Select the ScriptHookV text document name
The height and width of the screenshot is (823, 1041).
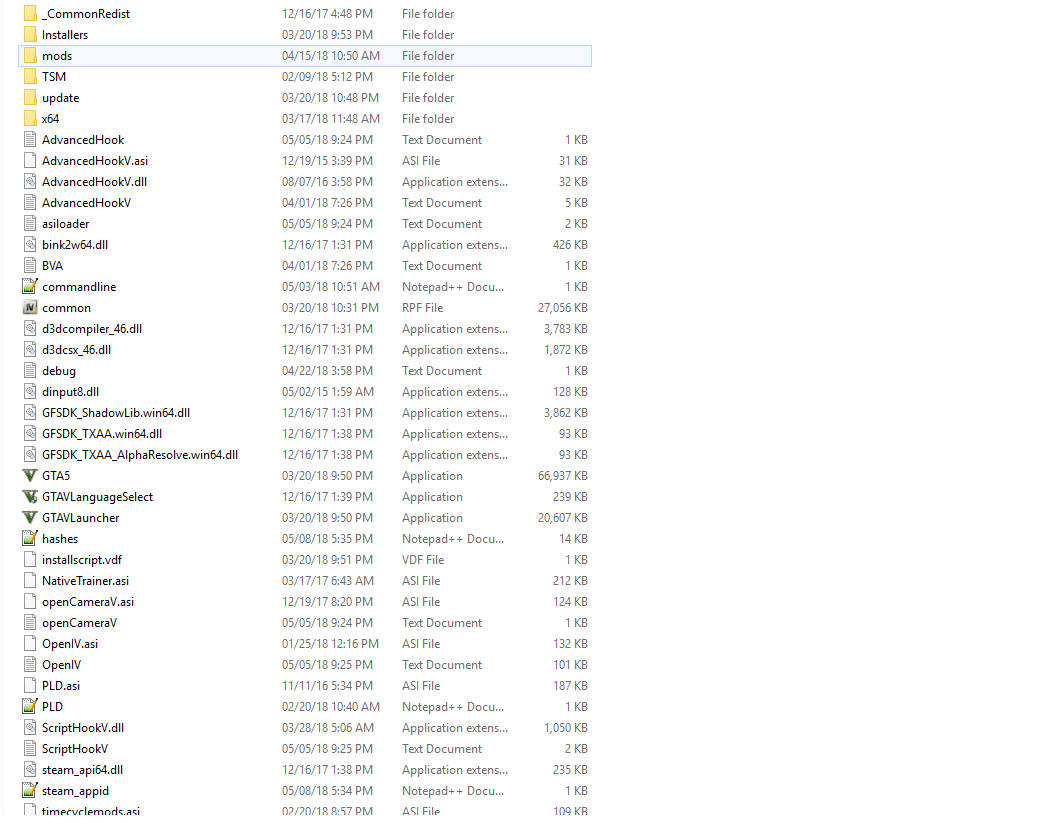coord(75,749)
